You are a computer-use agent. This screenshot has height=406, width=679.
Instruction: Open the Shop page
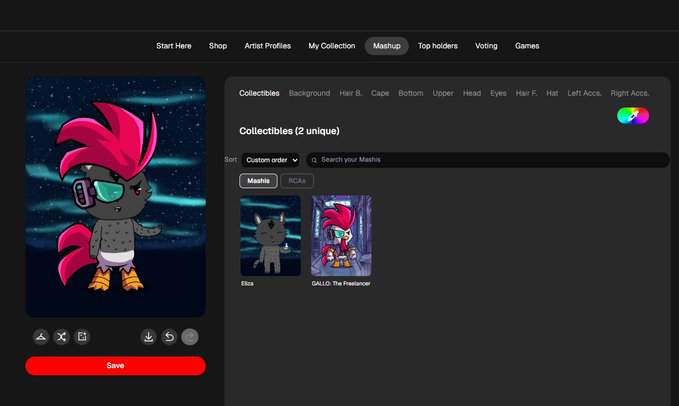[218, 46]
